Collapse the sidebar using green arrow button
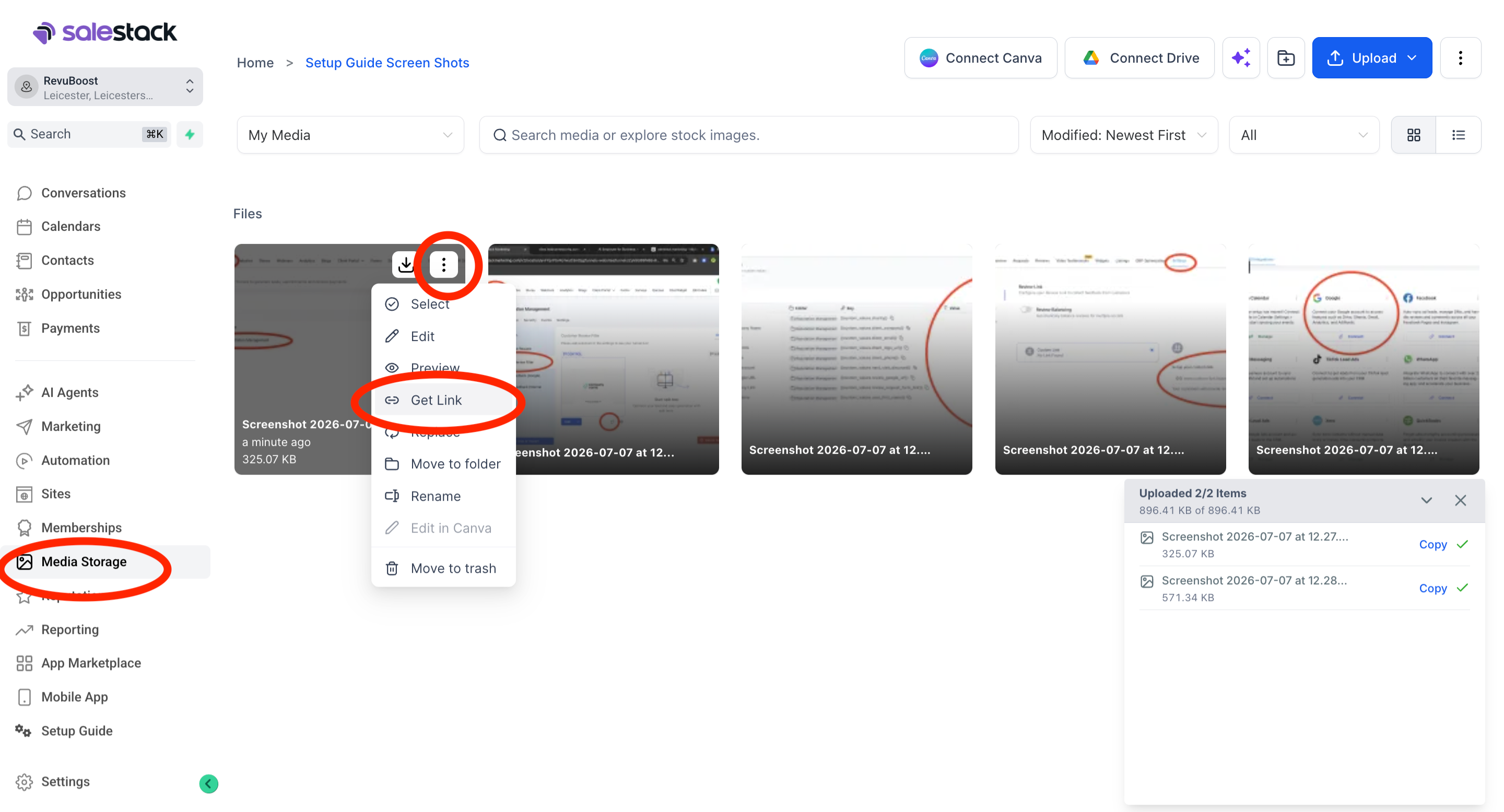 point(208,783)
